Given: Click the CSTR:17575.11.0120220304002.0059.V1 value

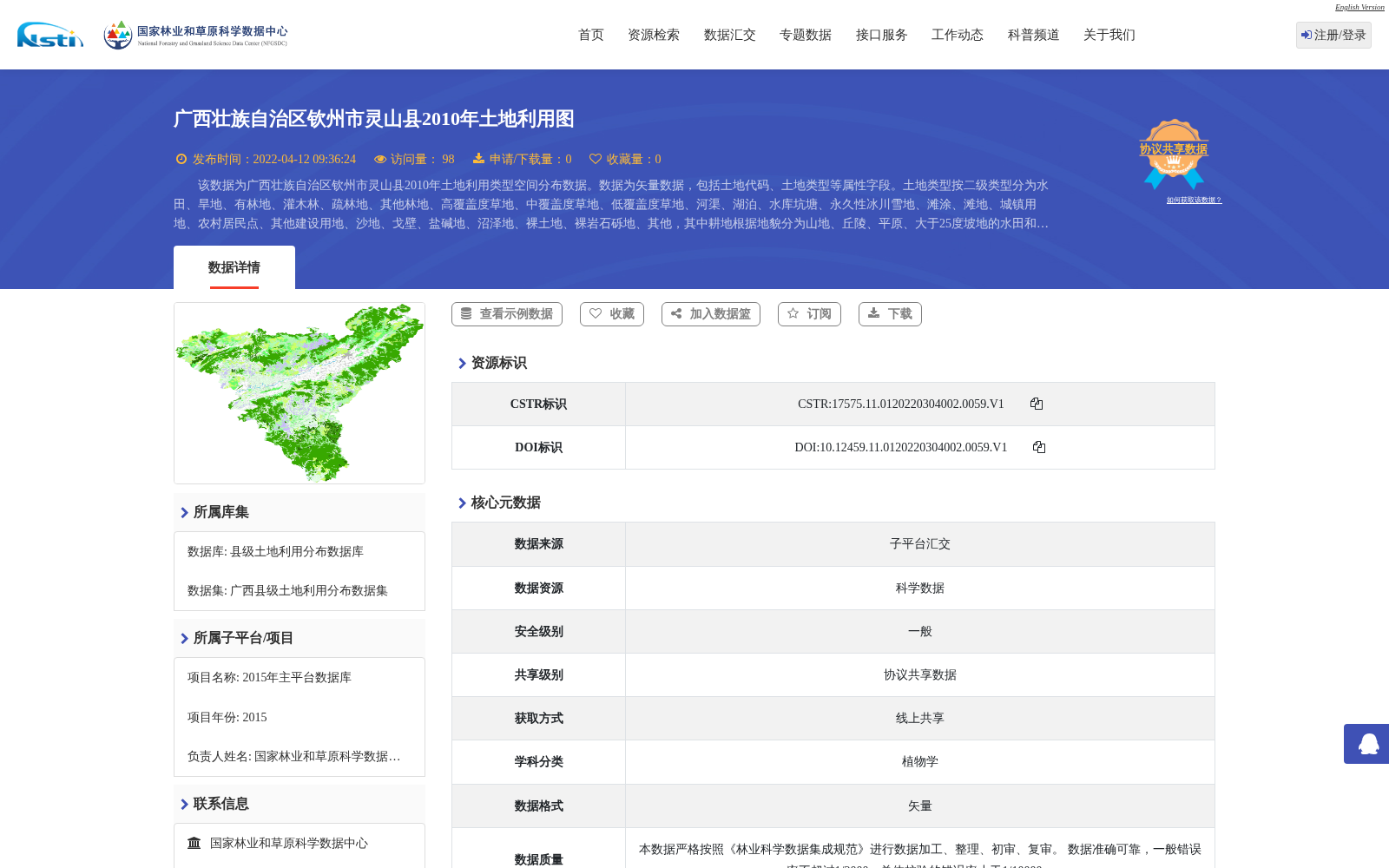Looking at the screenshot, I should tap(900, 404).
